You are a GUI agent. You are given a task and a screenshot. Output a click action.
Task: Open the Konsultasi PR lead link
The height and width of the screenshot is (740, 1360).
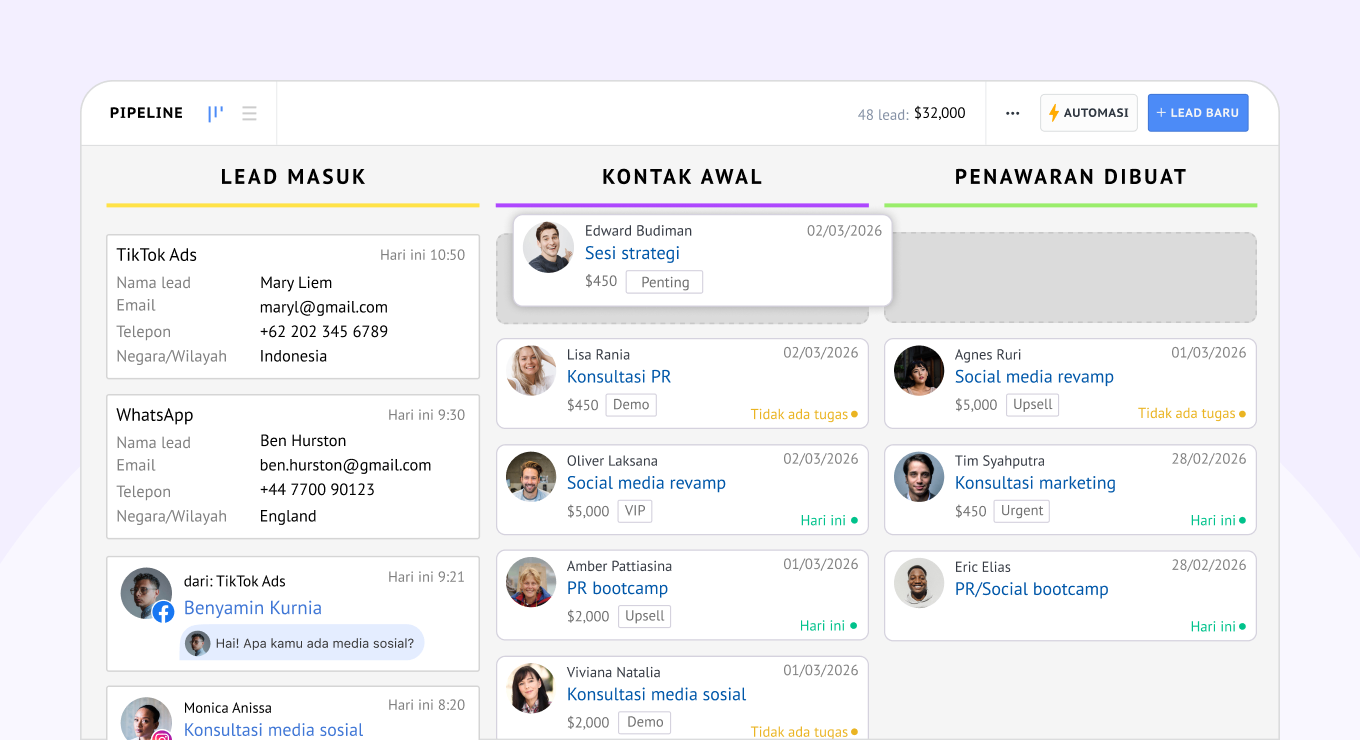618,377
